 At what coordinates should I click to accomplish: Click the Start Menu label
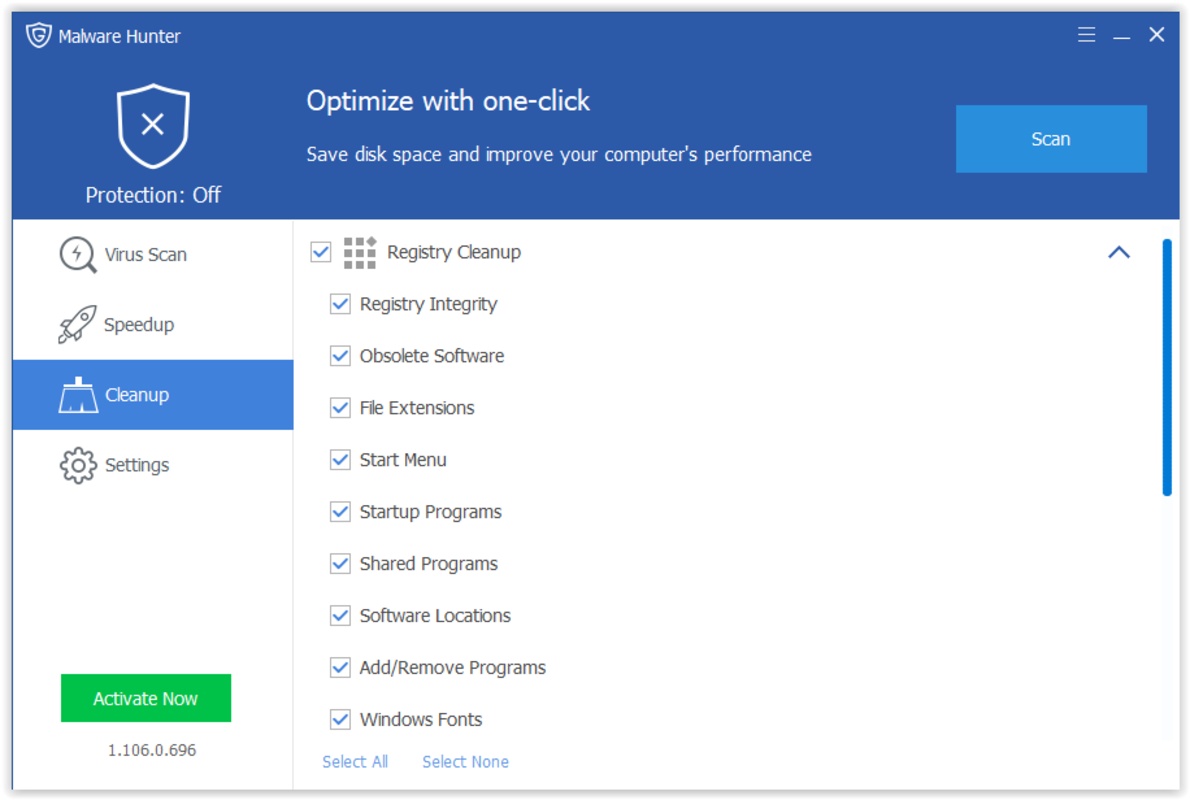[403, 460]
